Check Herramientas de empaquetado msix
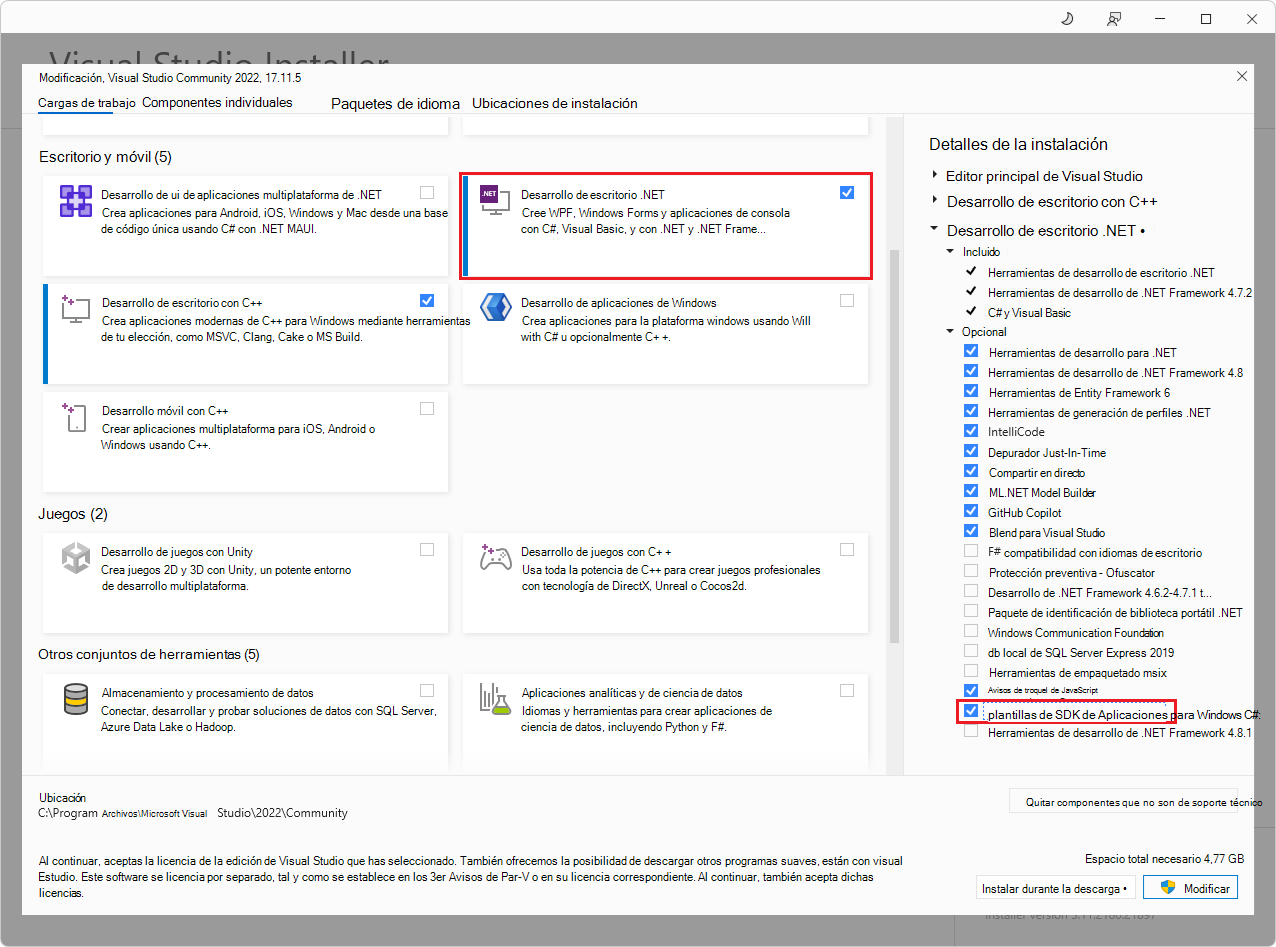Image resolution: width=1276 pixels, height=947 pixels. click(x=971, y=671)
